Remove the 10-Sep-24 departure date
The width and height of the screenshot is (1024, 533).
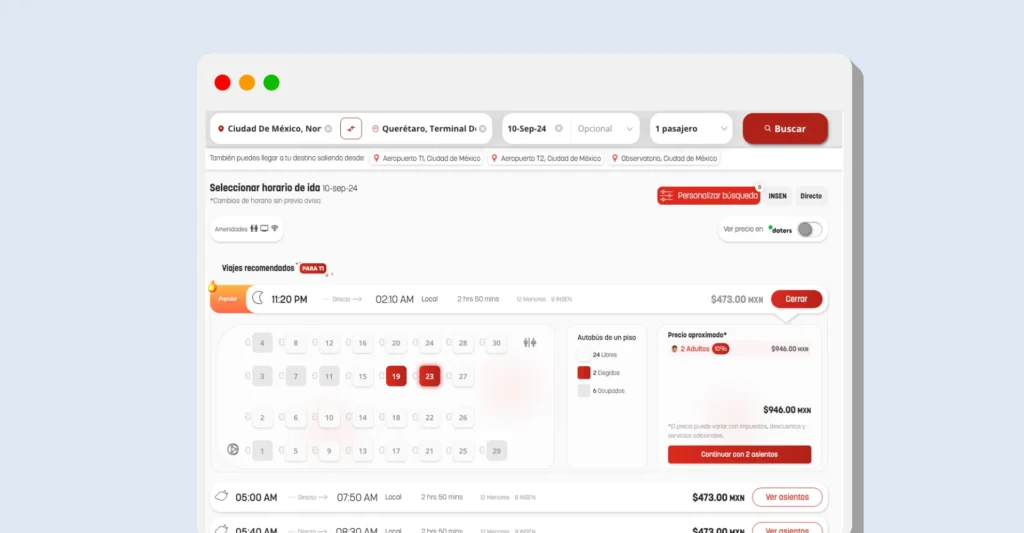pos(559,129)
